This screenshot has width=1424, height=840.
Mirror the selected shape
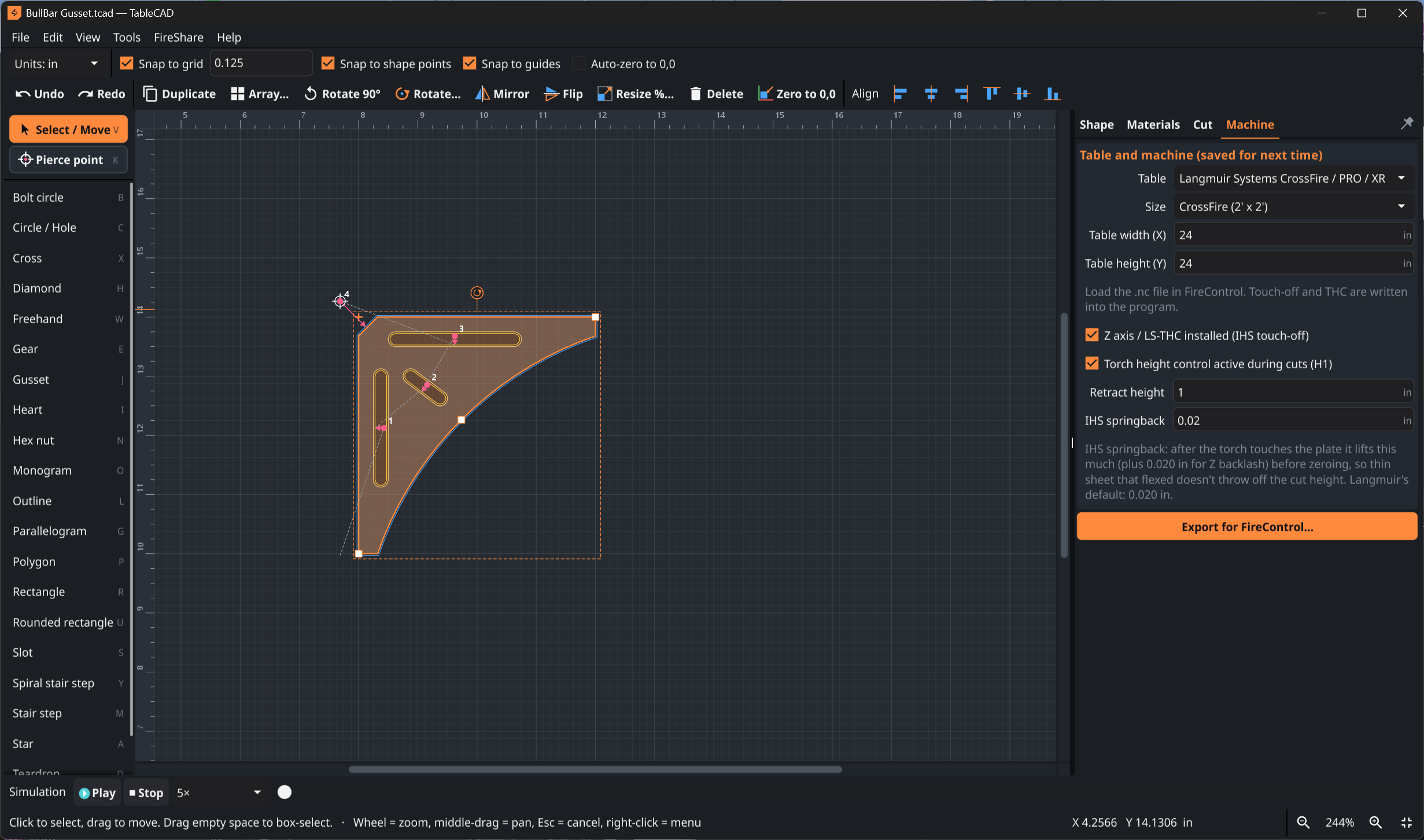click(x=502, y=94)
